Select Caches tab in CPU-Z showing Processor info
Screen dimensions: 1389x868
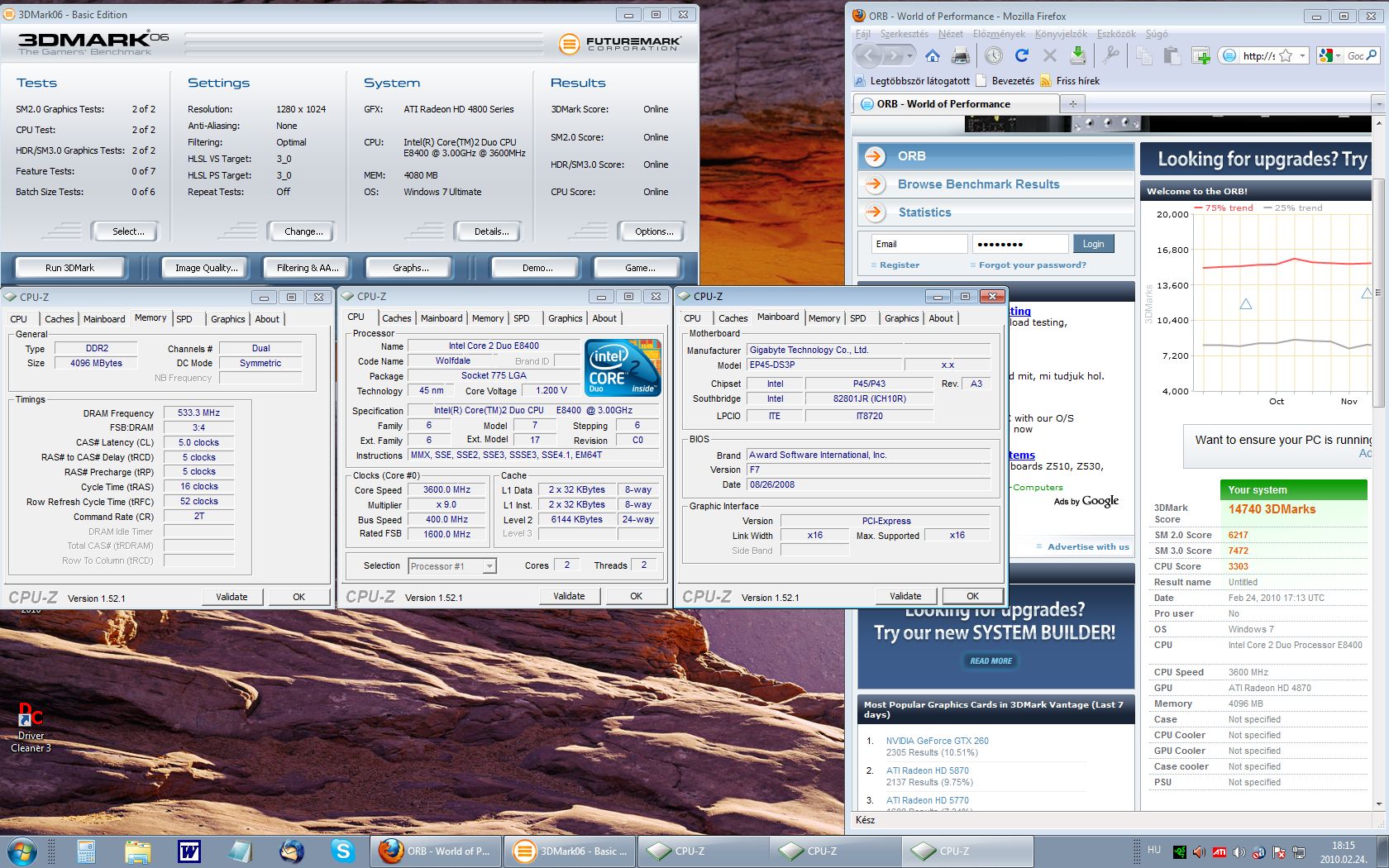(397, 318)
